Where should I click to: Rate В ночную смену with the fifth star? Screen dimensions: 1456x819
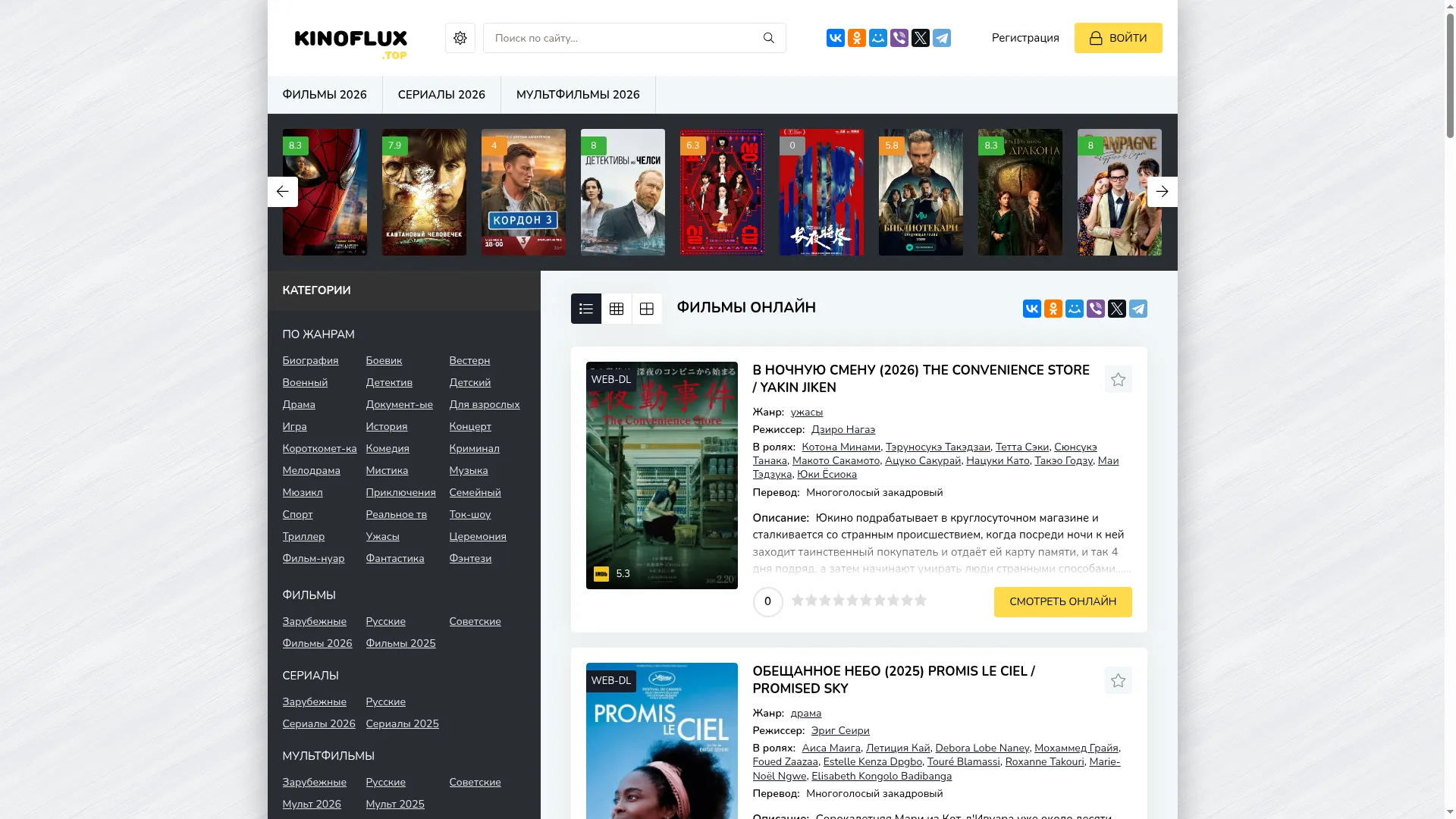(x=852, y=601)
